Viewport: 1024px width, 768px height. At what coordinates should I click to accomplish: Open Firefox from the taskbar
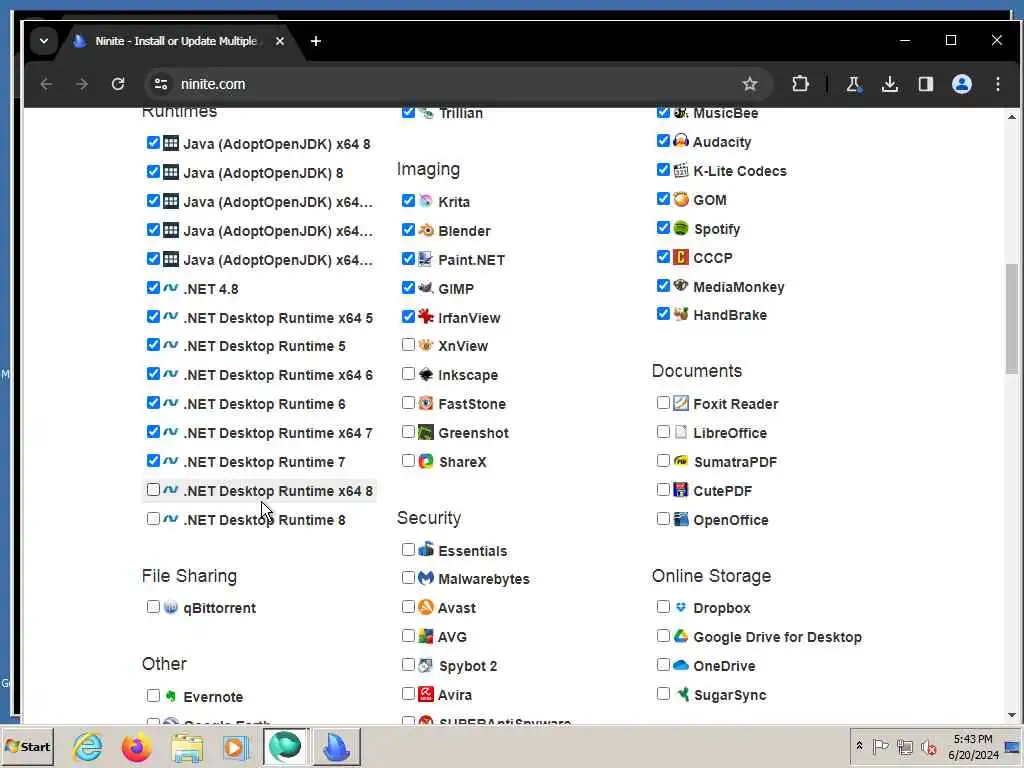[136, 746]
